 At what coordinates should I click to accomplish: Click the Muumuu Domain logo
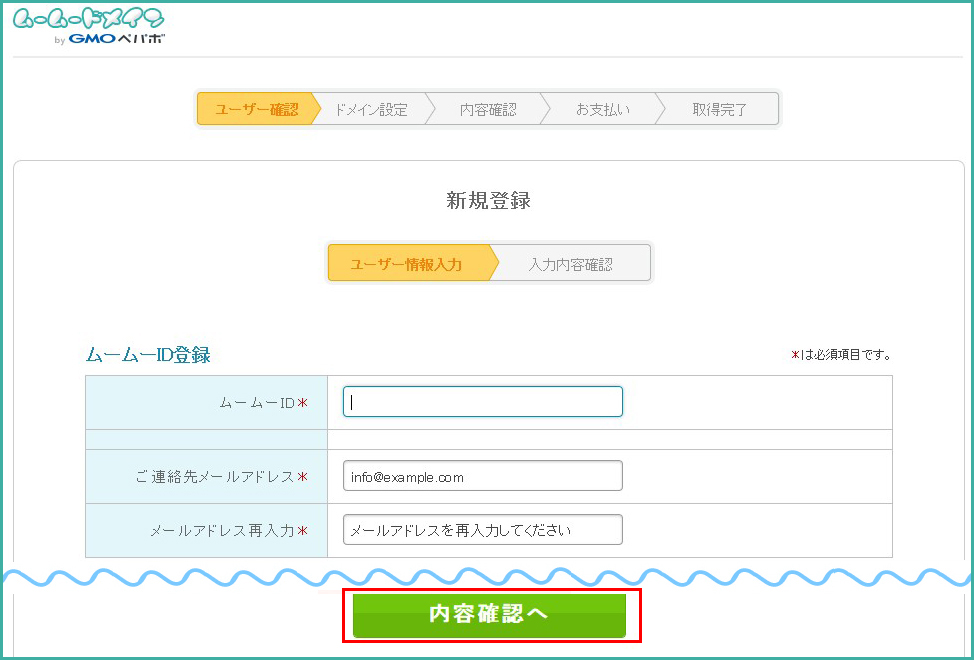pyautogui.click(x=88, y=20)
